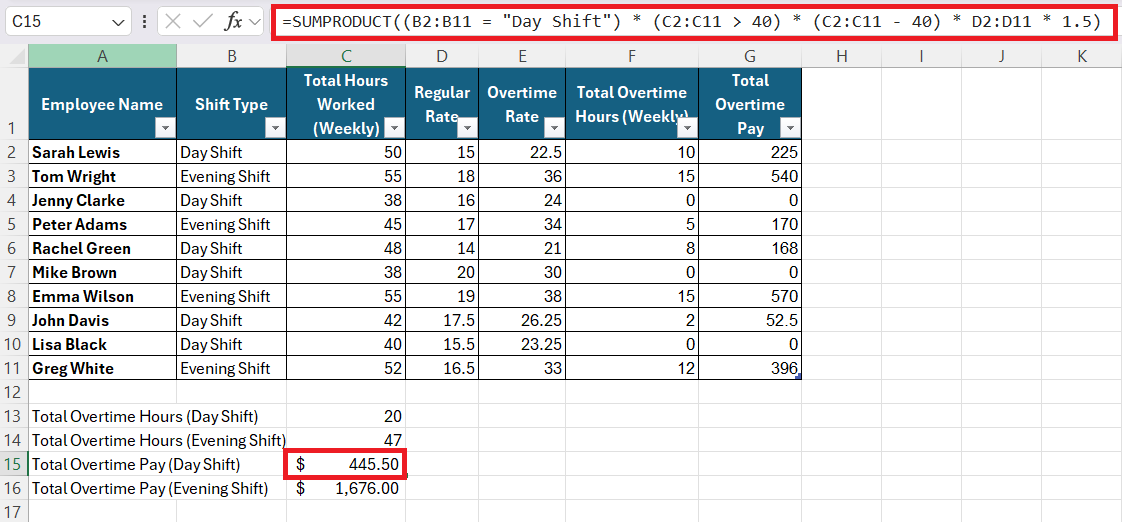This screenshot has height=522, width=1122.
Task: Click the value 20 in row 13
Action: click(346, 416)
